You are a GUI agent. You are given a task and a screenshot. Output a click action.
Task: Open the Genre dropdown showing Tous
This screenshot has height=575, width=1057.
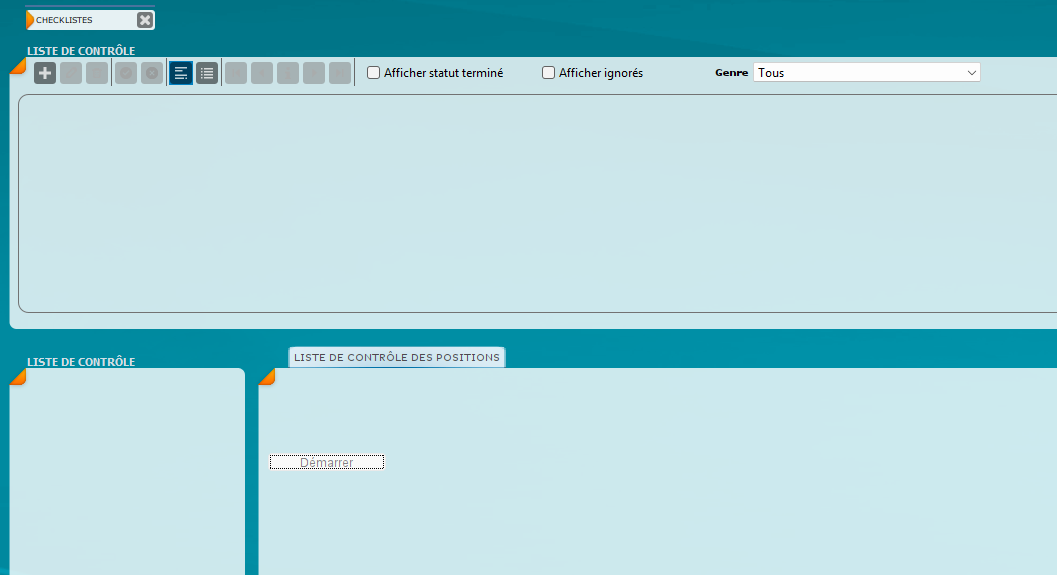[x=867, y=73]
